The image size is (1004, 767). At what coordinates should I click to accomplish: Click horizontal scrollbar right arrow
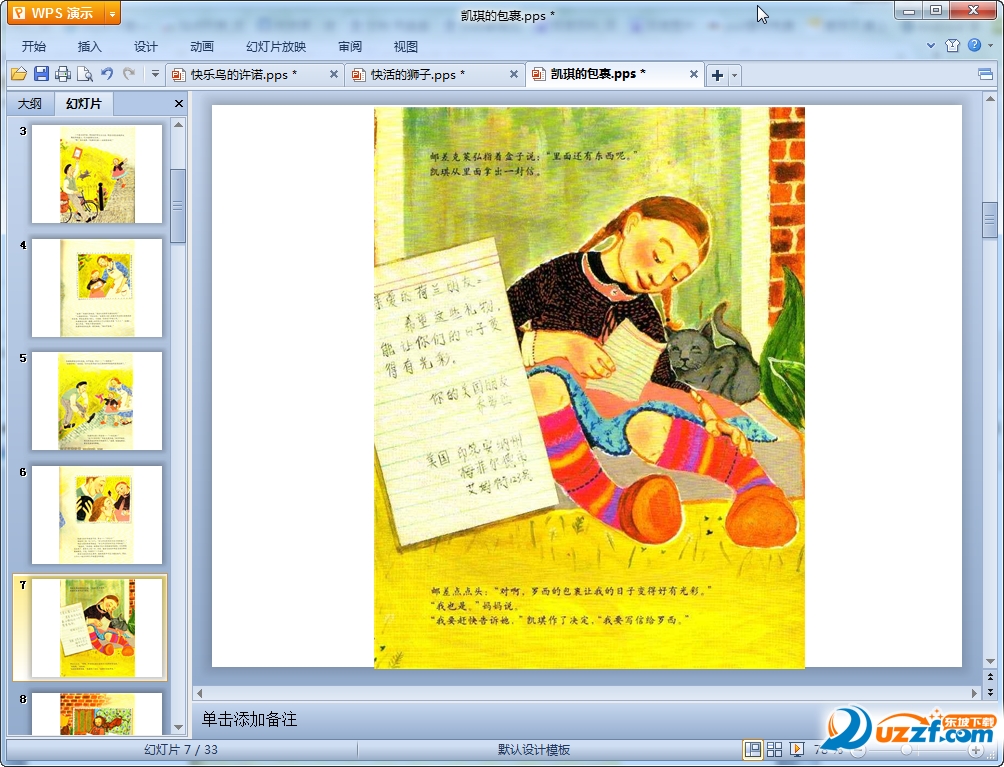(x=974, y=693)
